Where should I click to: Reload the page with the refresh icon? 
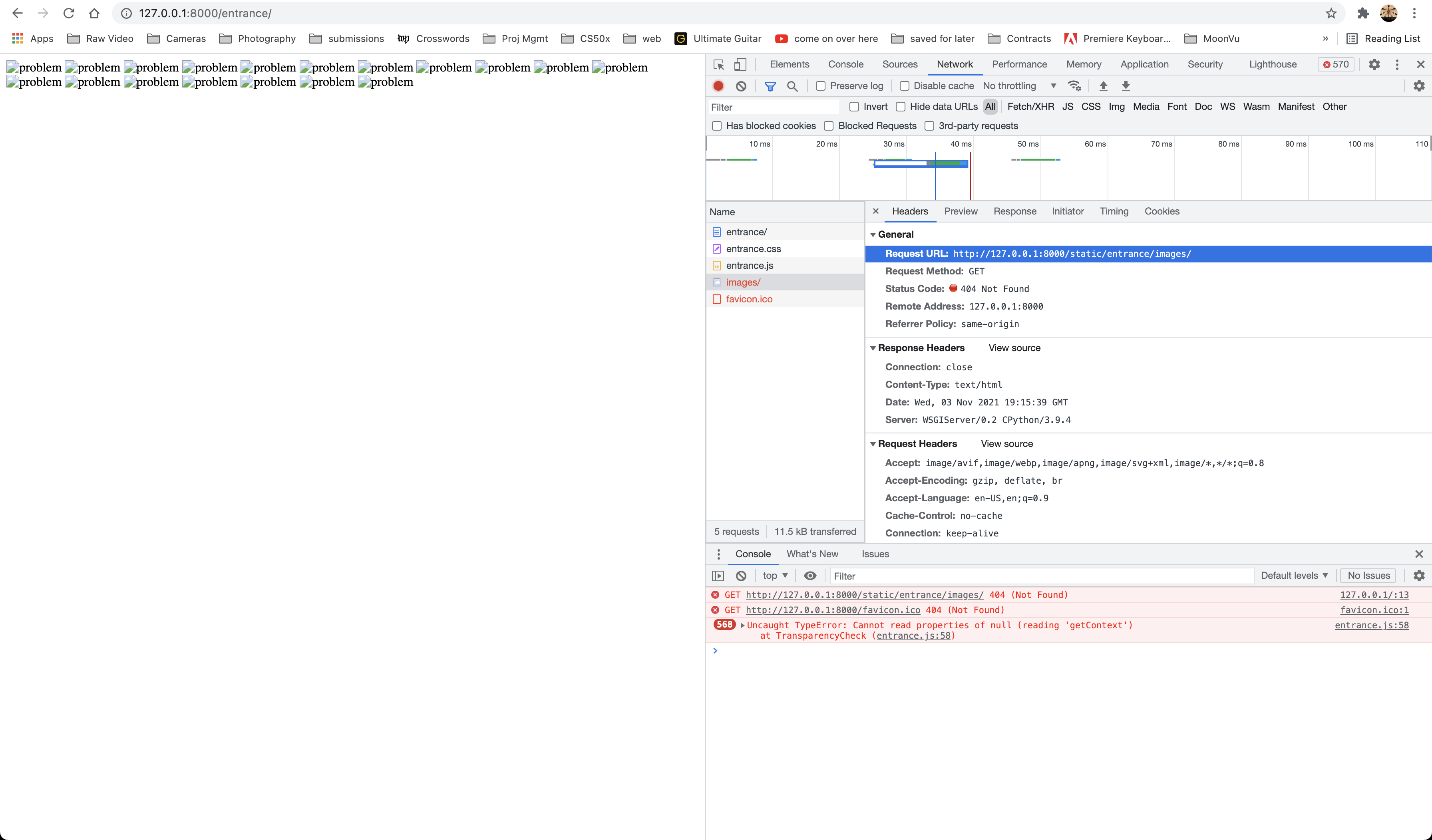click(69, 13)
